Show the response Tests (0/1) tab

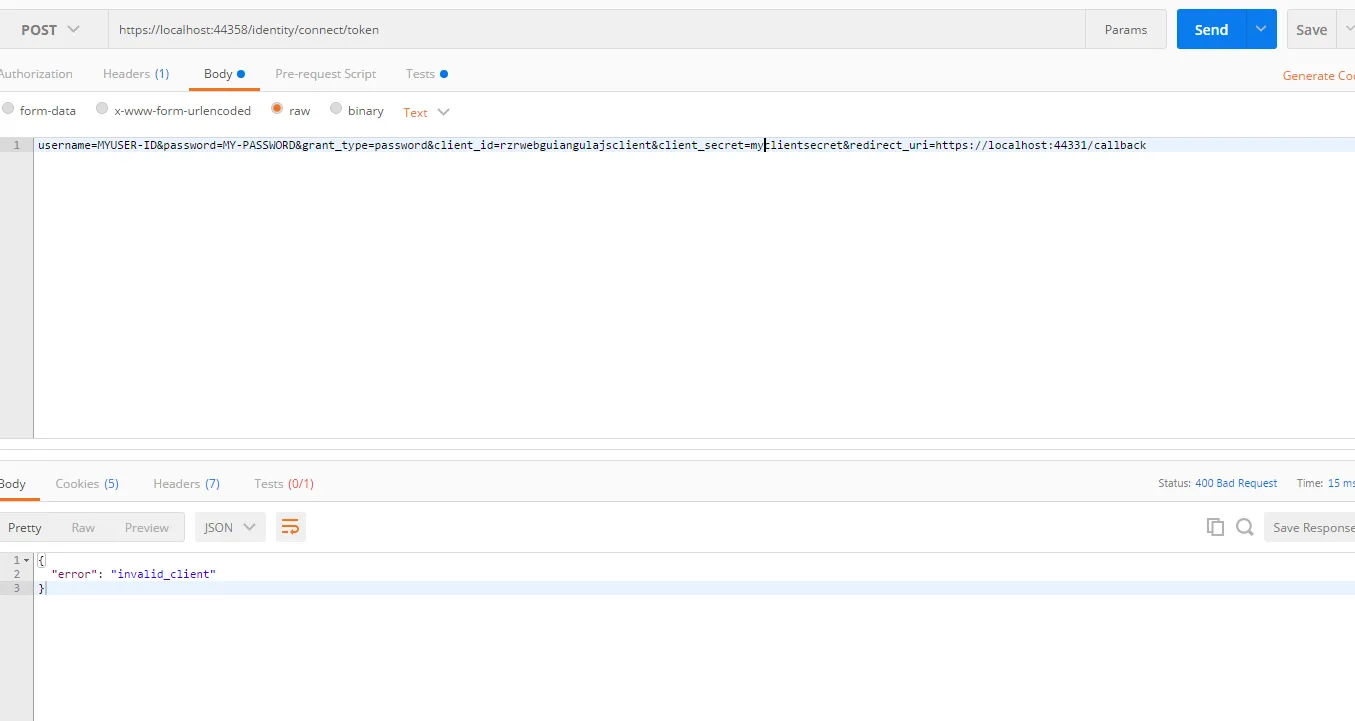284,484
